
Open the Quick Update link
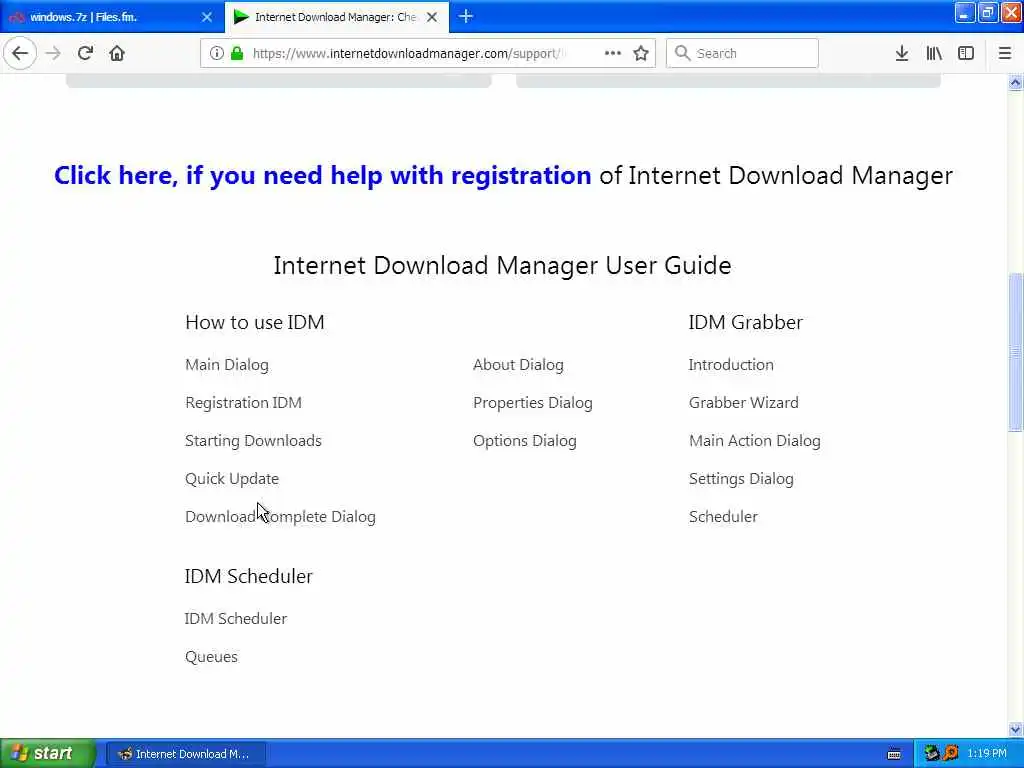tap(232, 478)
